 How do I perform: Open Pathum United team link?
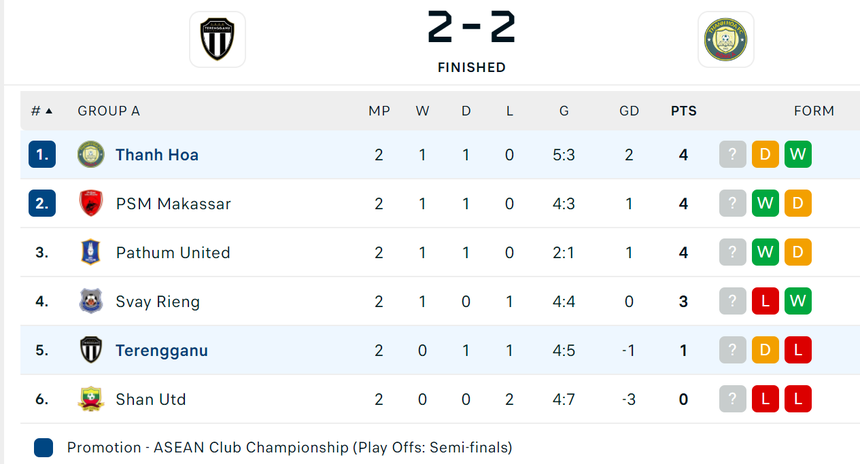173,253
